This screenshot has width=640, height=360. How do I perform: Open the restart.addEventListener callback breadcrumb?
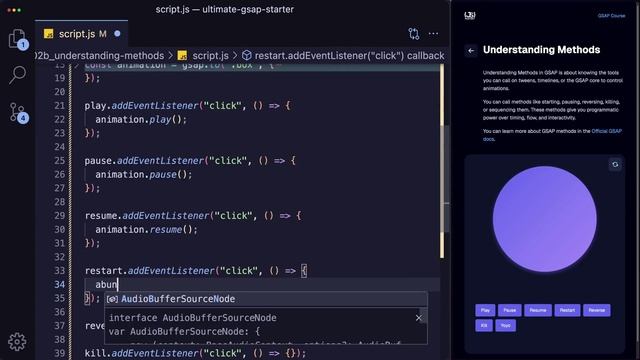coord(349,56)
